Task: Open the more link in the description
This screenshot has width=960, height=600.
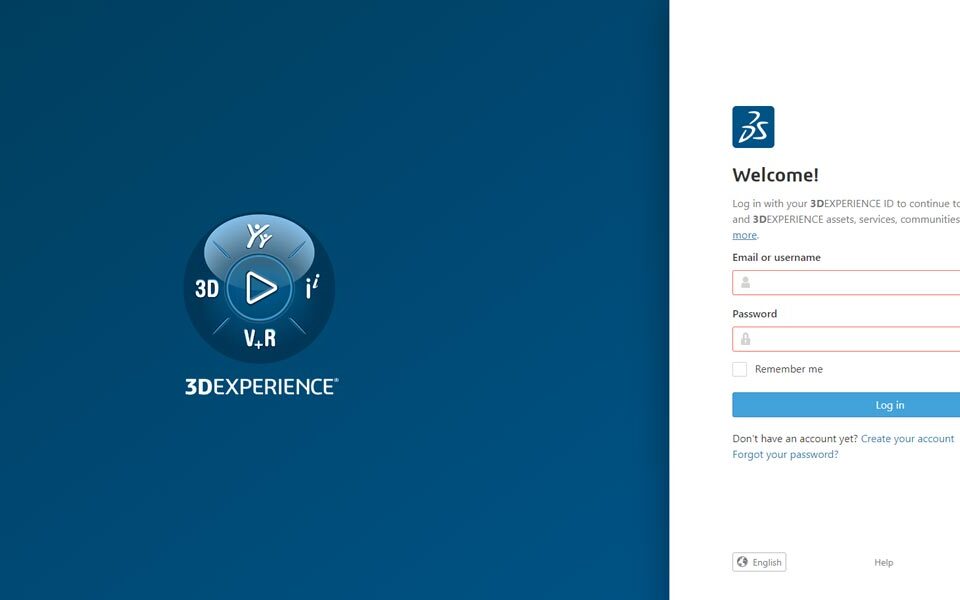Action: [x=744, y=234]
